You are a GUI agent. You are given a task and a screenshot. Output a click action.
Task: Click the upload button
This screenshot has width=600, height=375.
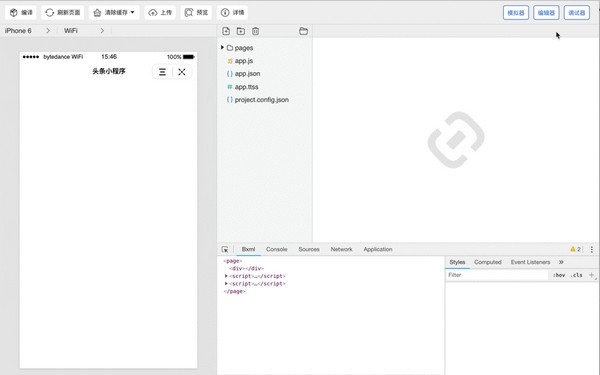[x=160, y=13]
